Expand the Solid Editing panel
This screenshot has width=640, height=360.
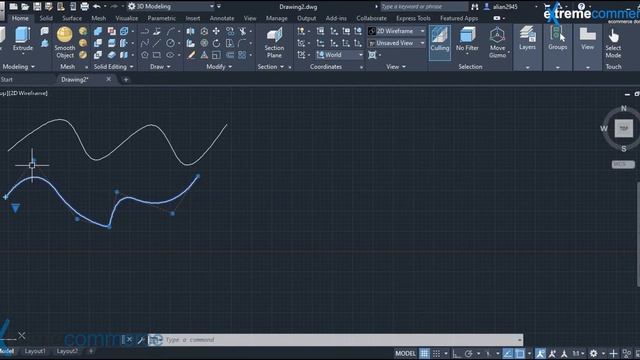coord(113,67)
